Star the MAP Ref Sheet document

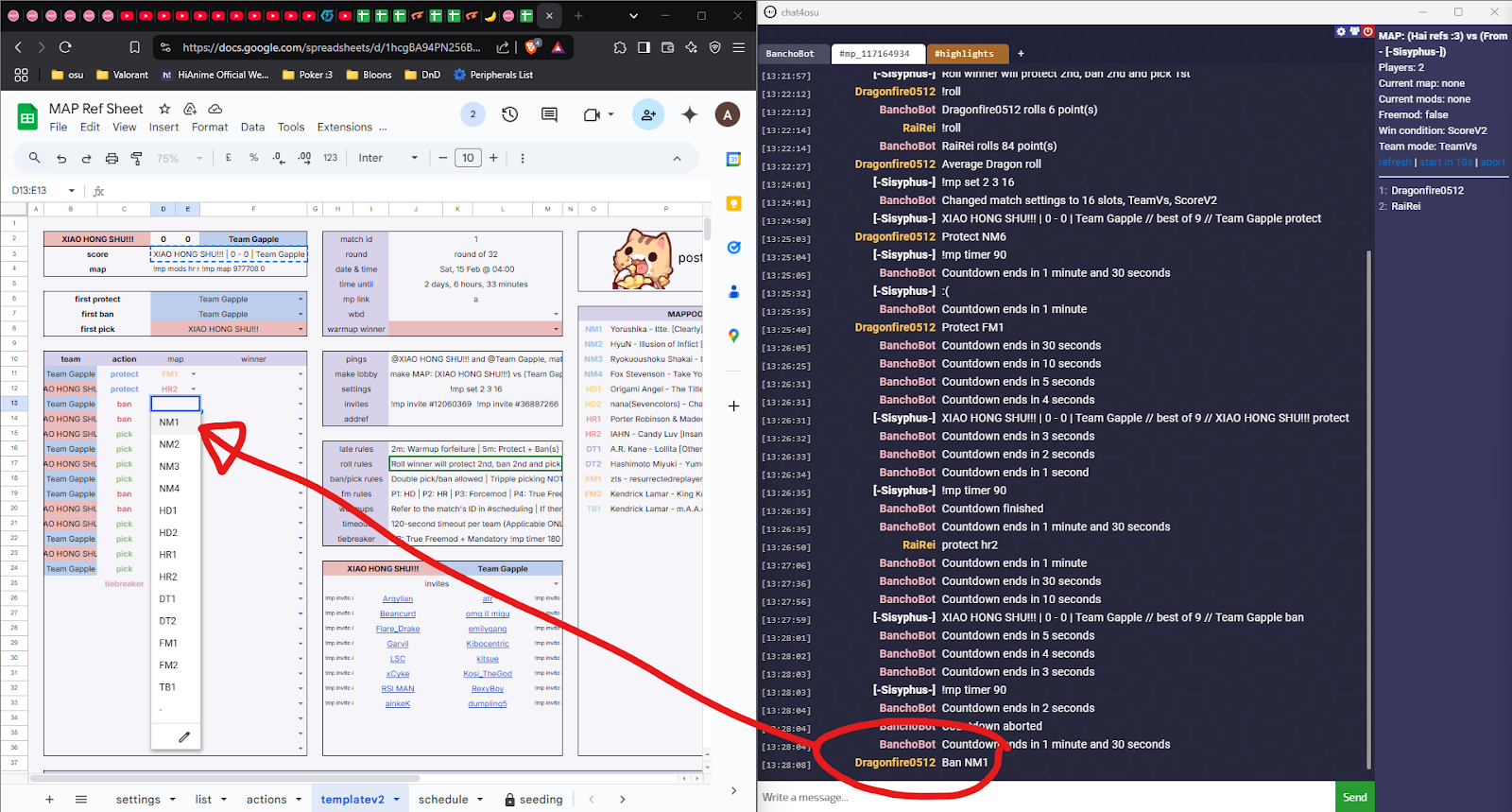click(x=164, y=109)
